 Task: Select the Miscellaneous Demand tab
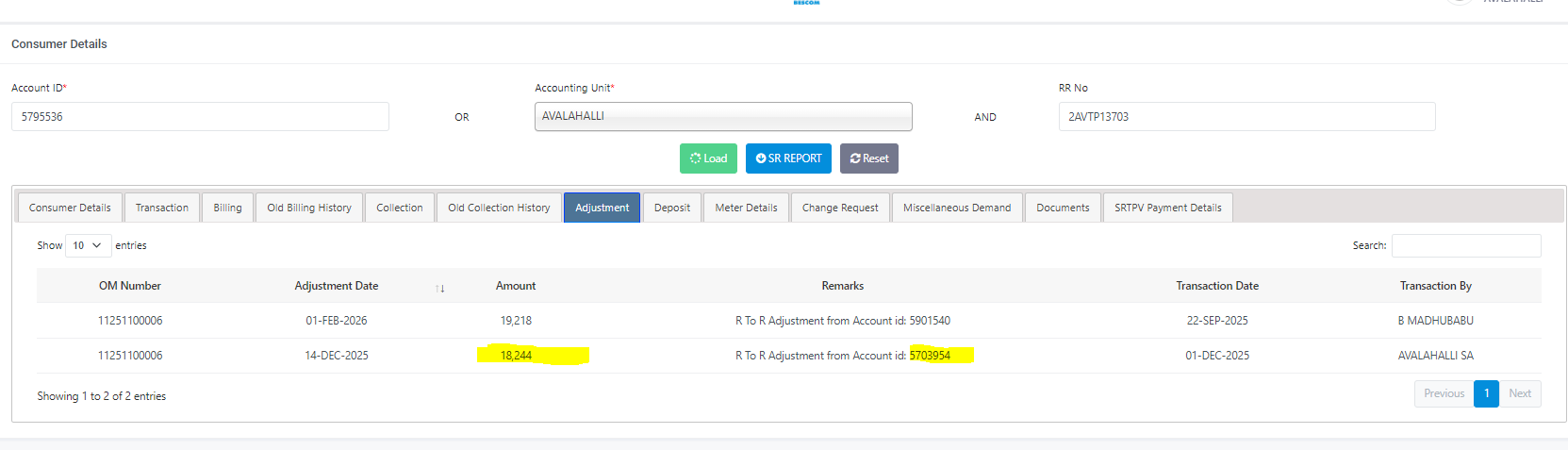click(x=957, y=208)
